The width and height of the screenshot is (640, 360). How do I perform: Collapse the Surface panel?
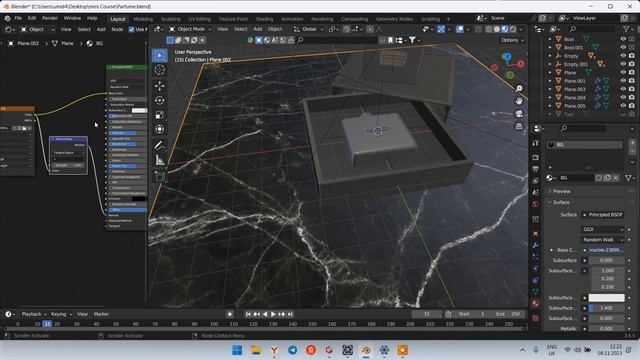[561, 202]
